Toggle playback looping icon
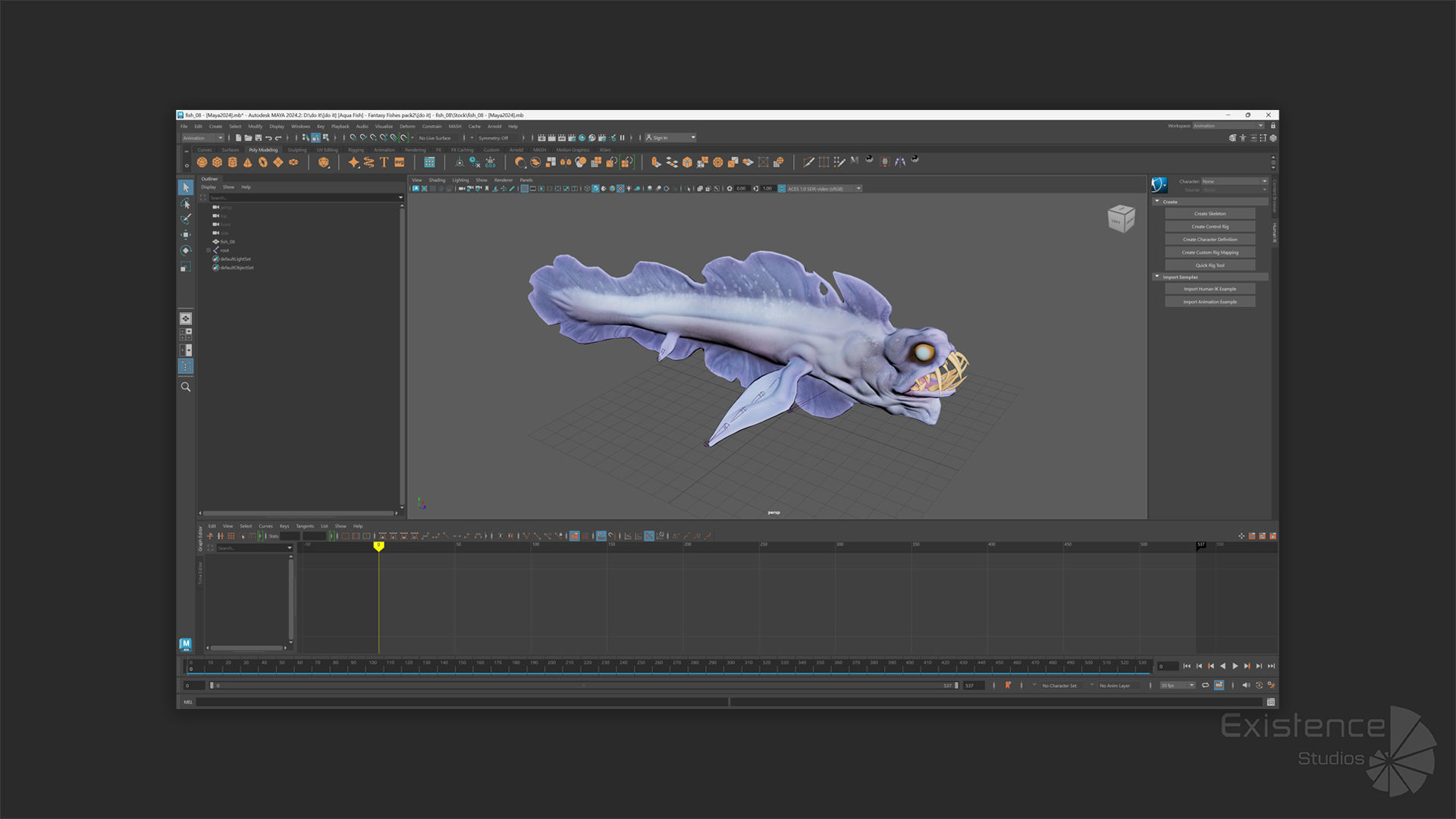Viewport: 1456px width, 819px height. click(1205, 686)
